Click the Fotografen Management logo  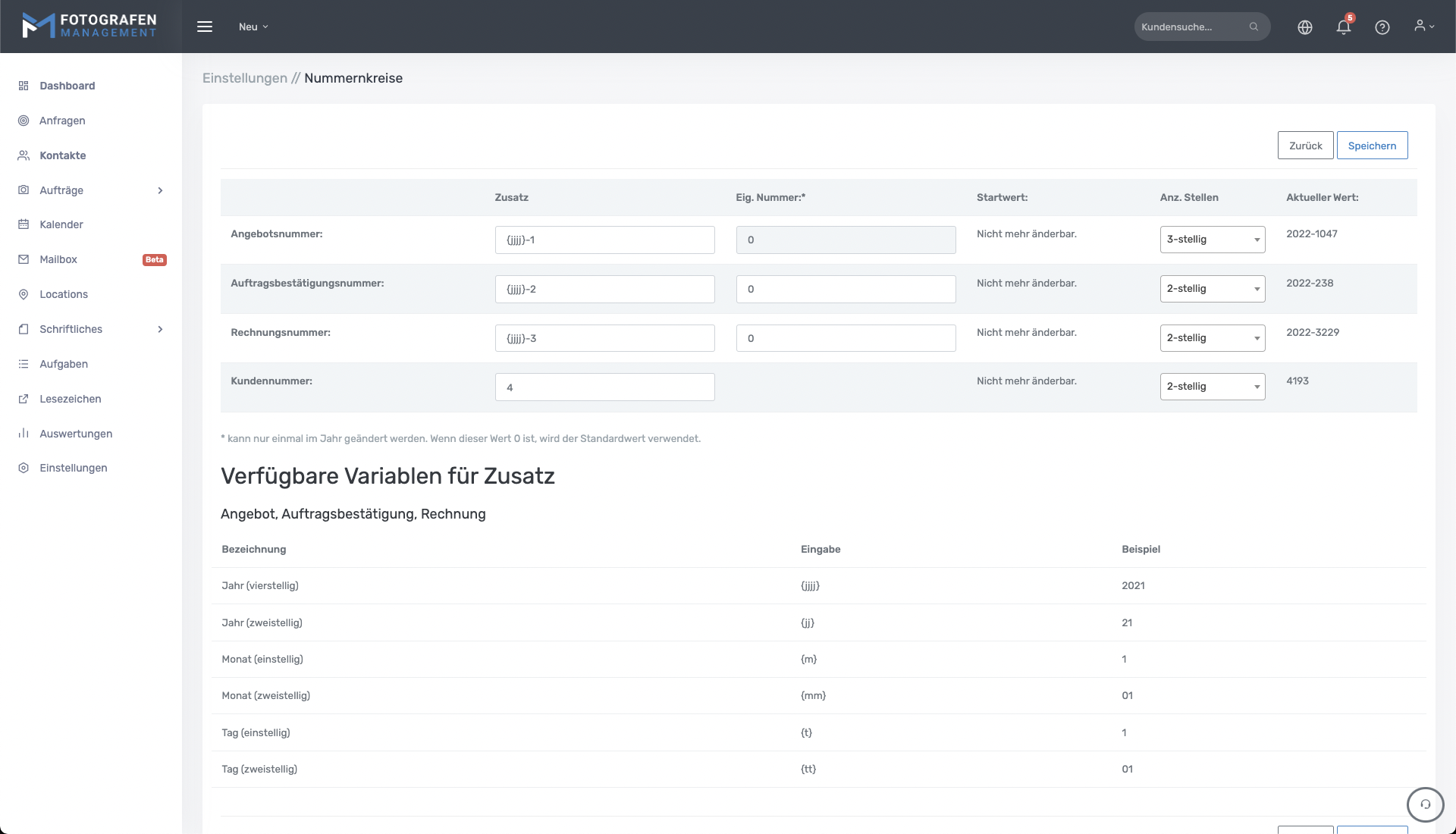point(89,26)
